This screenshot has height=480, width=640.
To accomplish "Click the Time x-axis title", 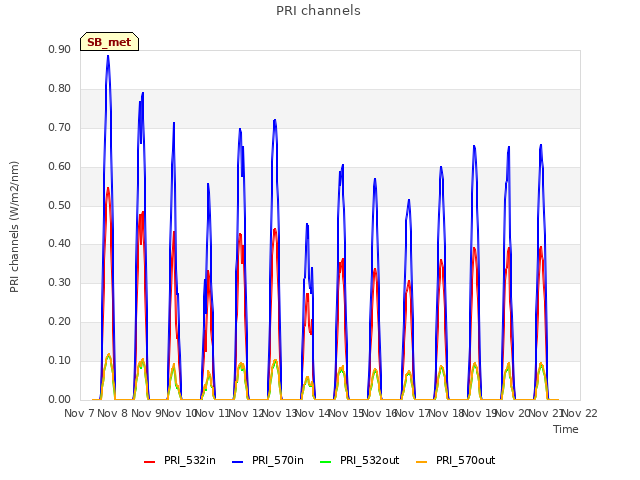I will [x=566, y=429].
